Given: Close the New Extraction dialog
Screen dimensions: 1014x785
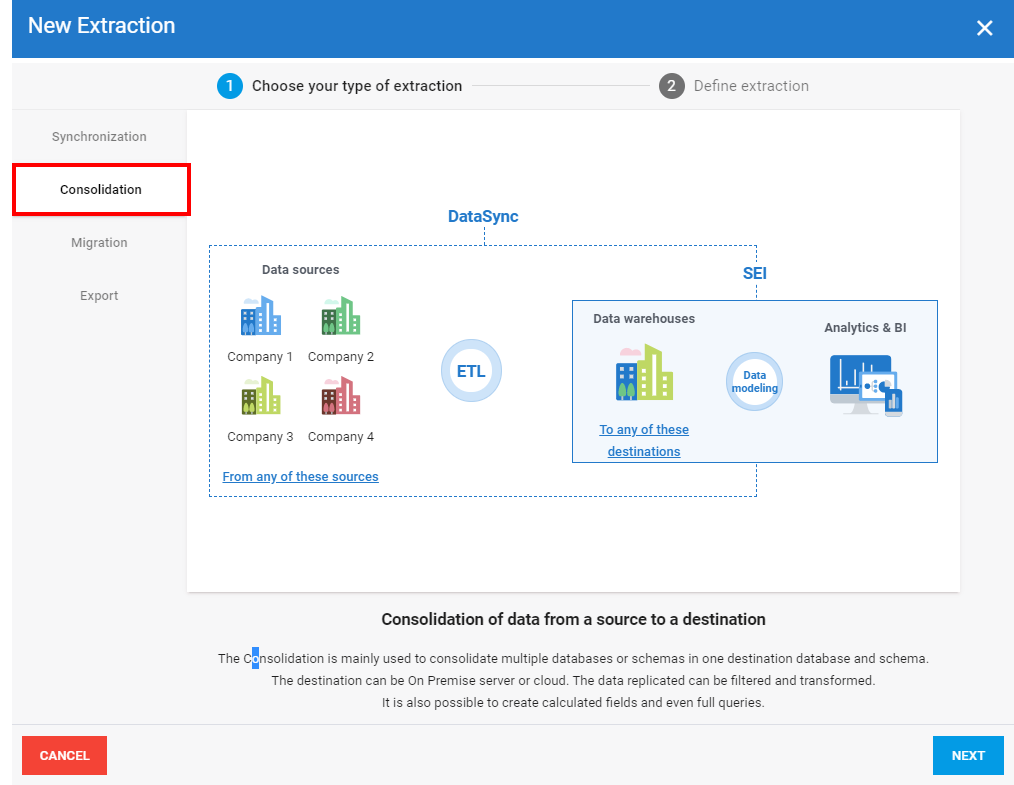Looking at the screenshot, I should pos(985,28).
